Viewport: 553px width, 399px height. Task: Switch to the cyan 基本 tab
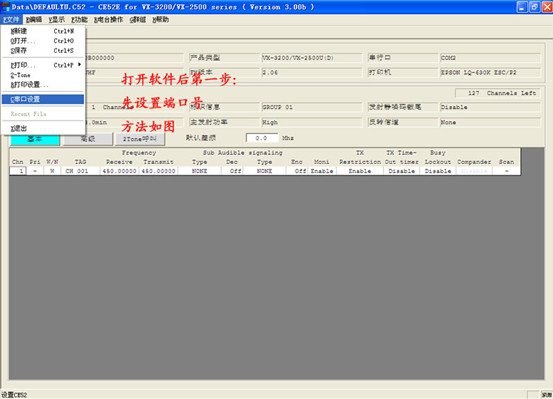[x=35, y=139]
